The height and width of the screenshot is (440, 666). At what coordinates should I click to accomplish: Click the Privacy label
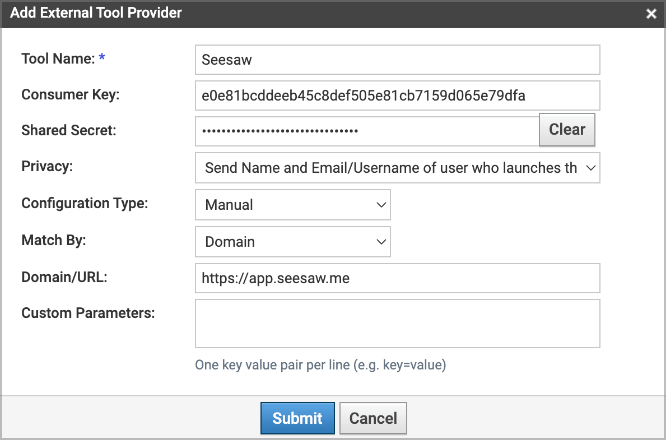pos(47,167)
